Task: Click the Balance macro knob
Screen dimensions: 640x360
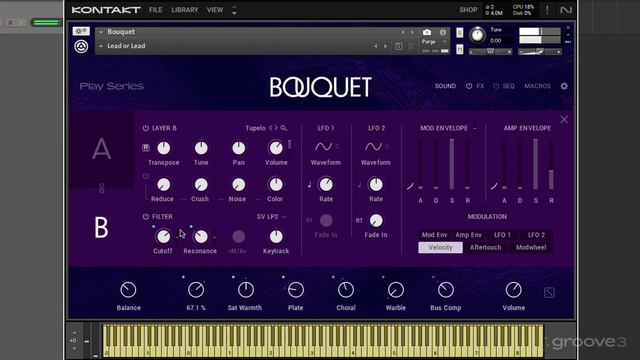Action: [128, 290]
